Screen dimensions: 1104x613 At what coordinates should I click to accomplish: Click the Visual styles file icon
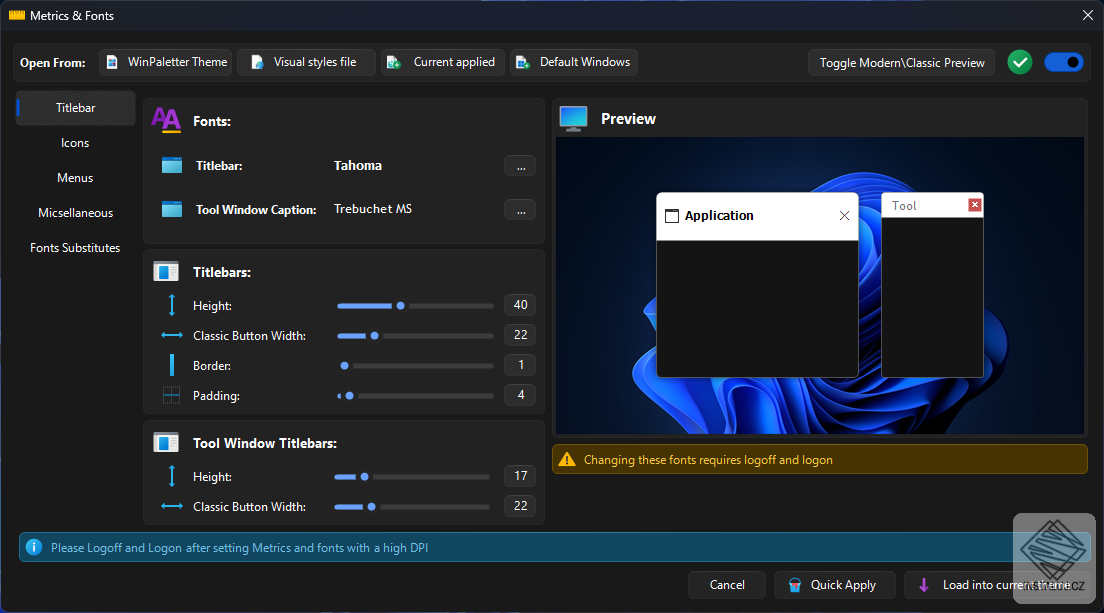(256, 62)
